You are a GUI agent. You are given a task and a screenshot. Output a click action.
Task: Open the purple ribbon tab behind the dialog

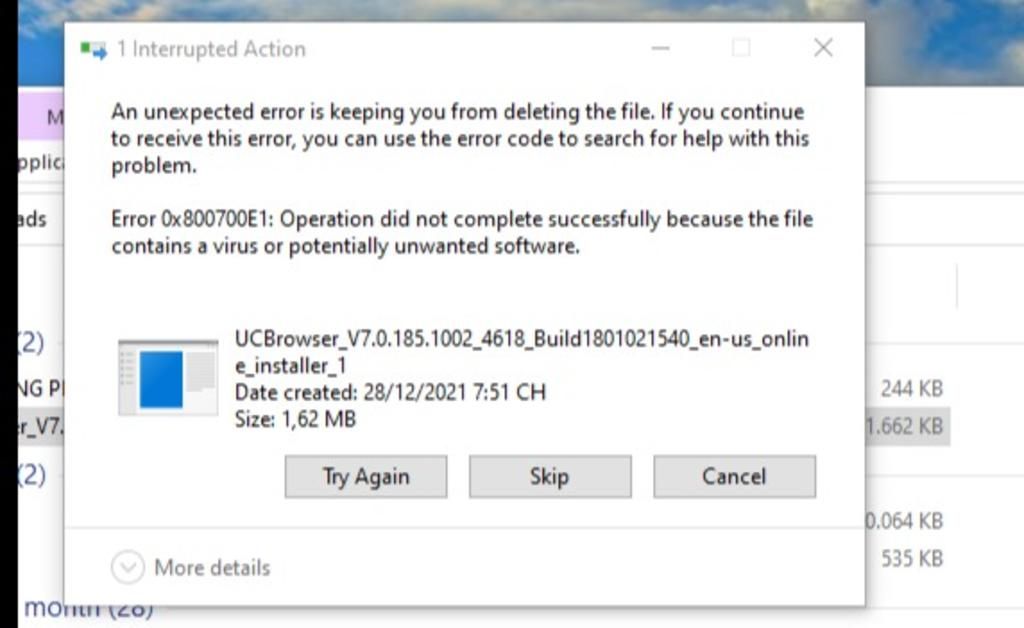click(x=46, y=116)
